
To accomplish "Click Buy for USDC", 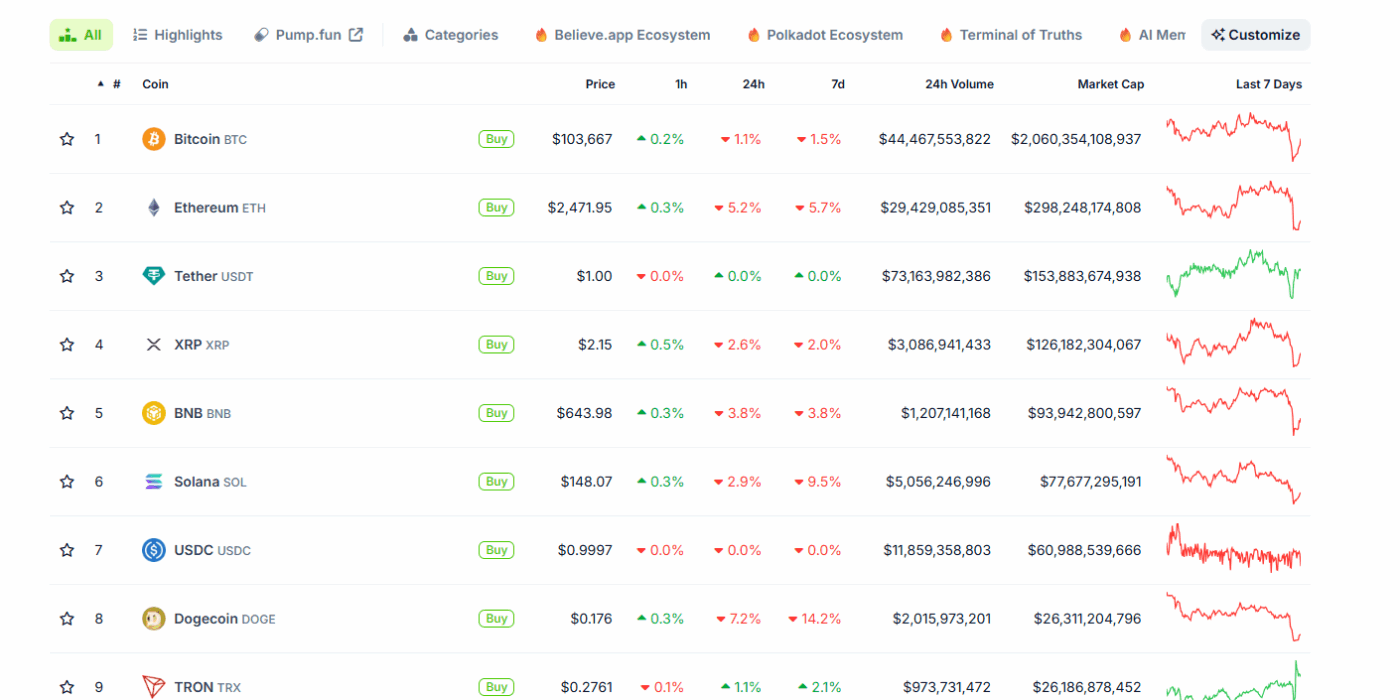I will tap(496, 550).
